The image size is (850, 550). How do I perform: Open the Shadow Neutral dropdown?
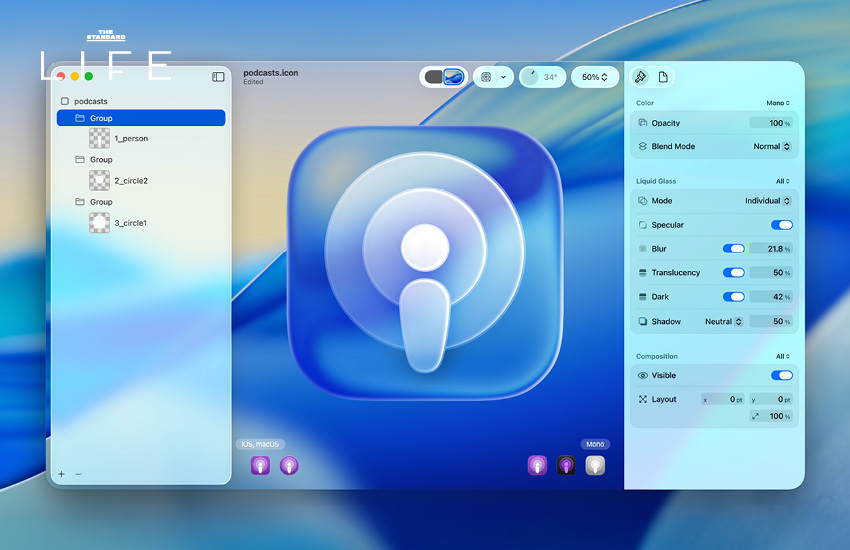point(724,321)
